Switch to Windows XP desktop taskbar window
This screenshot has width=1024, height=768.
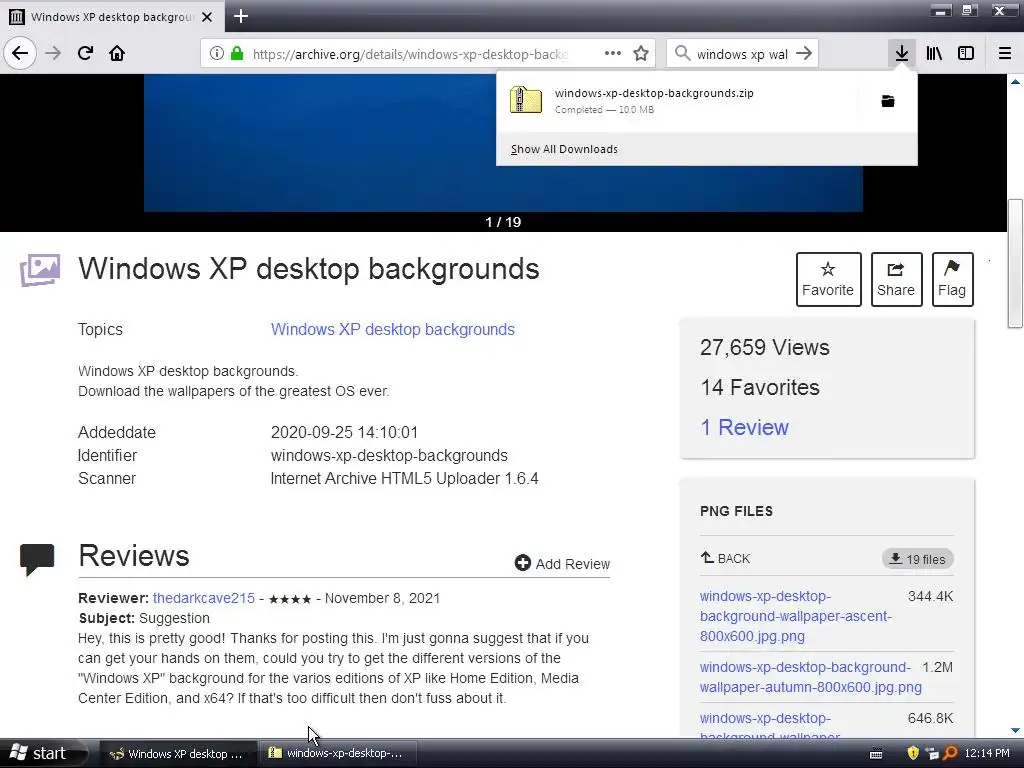[x=177, y=754]
